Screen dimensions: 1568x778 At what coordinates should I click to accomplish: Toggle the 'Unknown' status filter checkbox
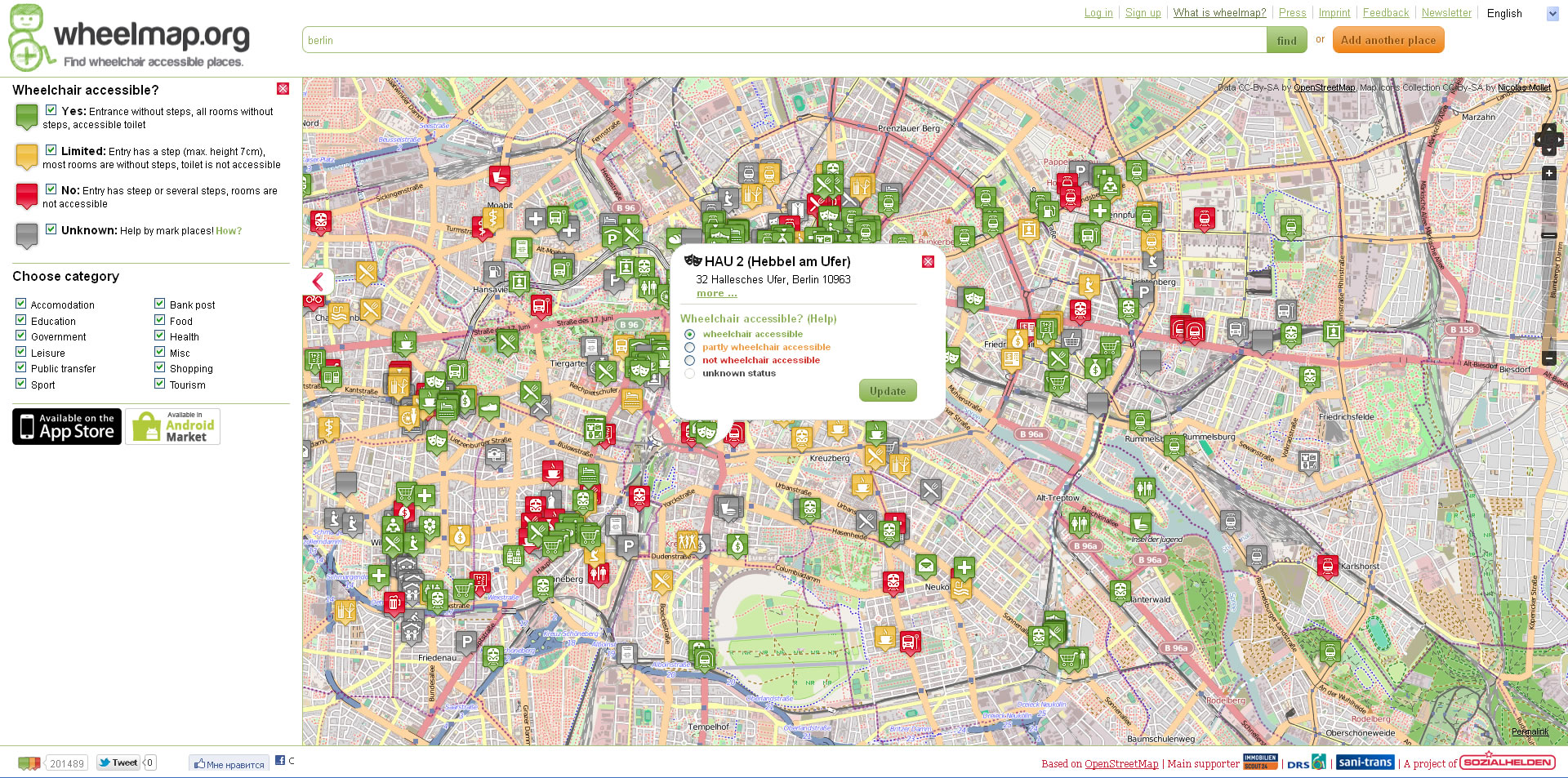point(51,229)
